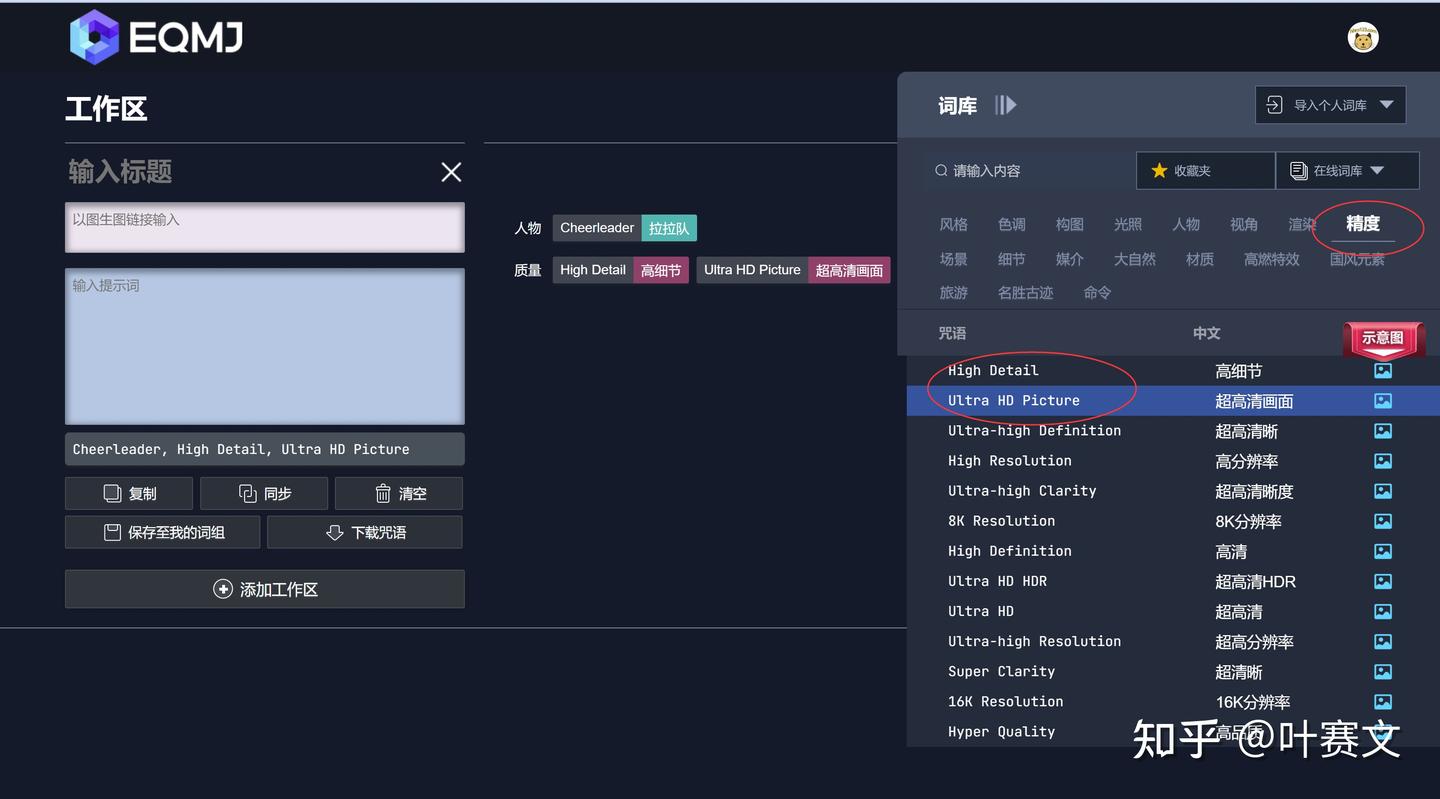Screen dimensions: 1440x799
Task: Select the 大自然 category tab
Action: tap(1135, 259)
